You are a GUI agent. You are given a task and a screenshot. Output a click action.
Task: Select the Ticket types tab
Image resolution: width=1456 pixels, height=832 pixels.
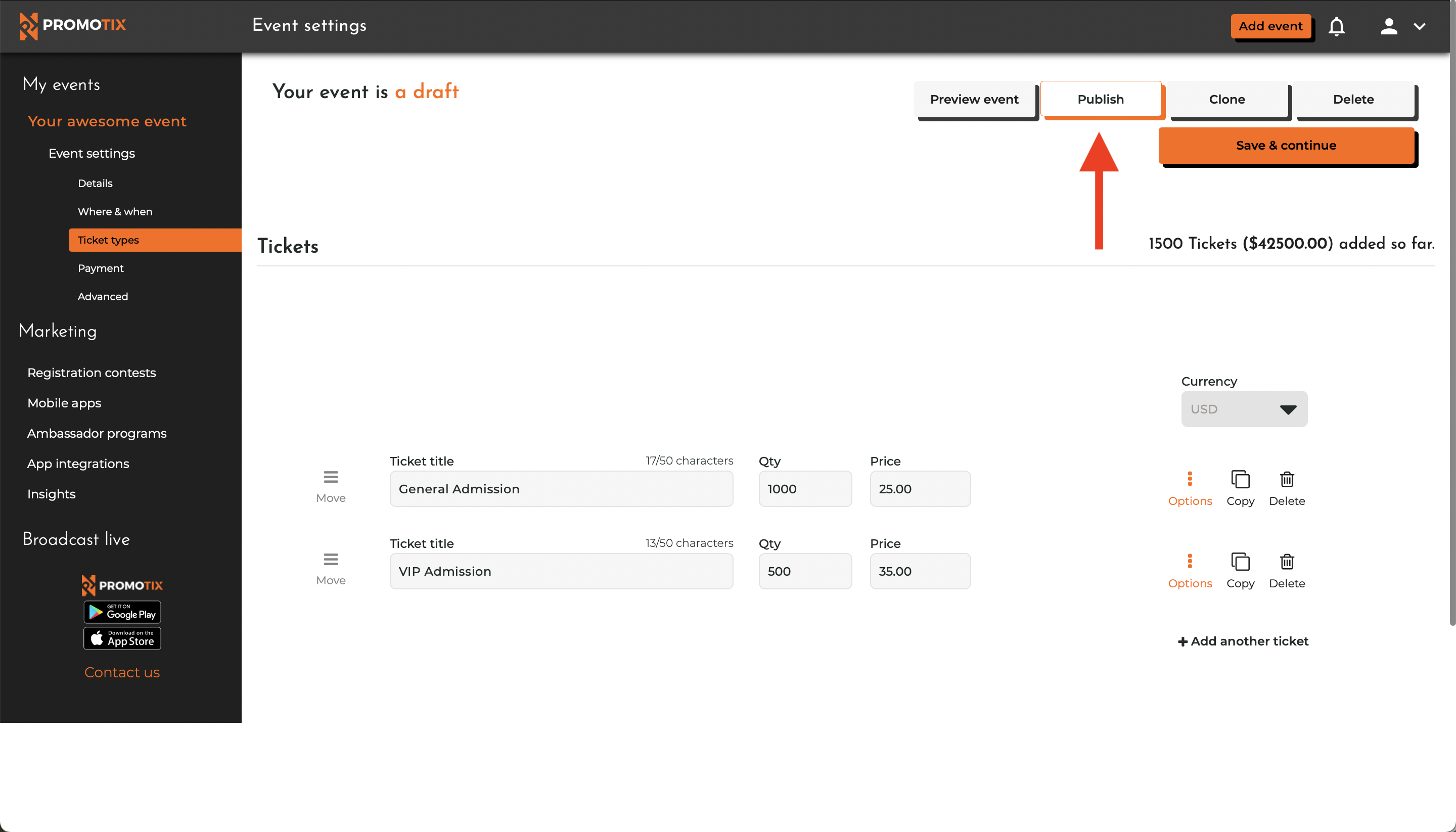pyautogui.click(x=108, y=240)
